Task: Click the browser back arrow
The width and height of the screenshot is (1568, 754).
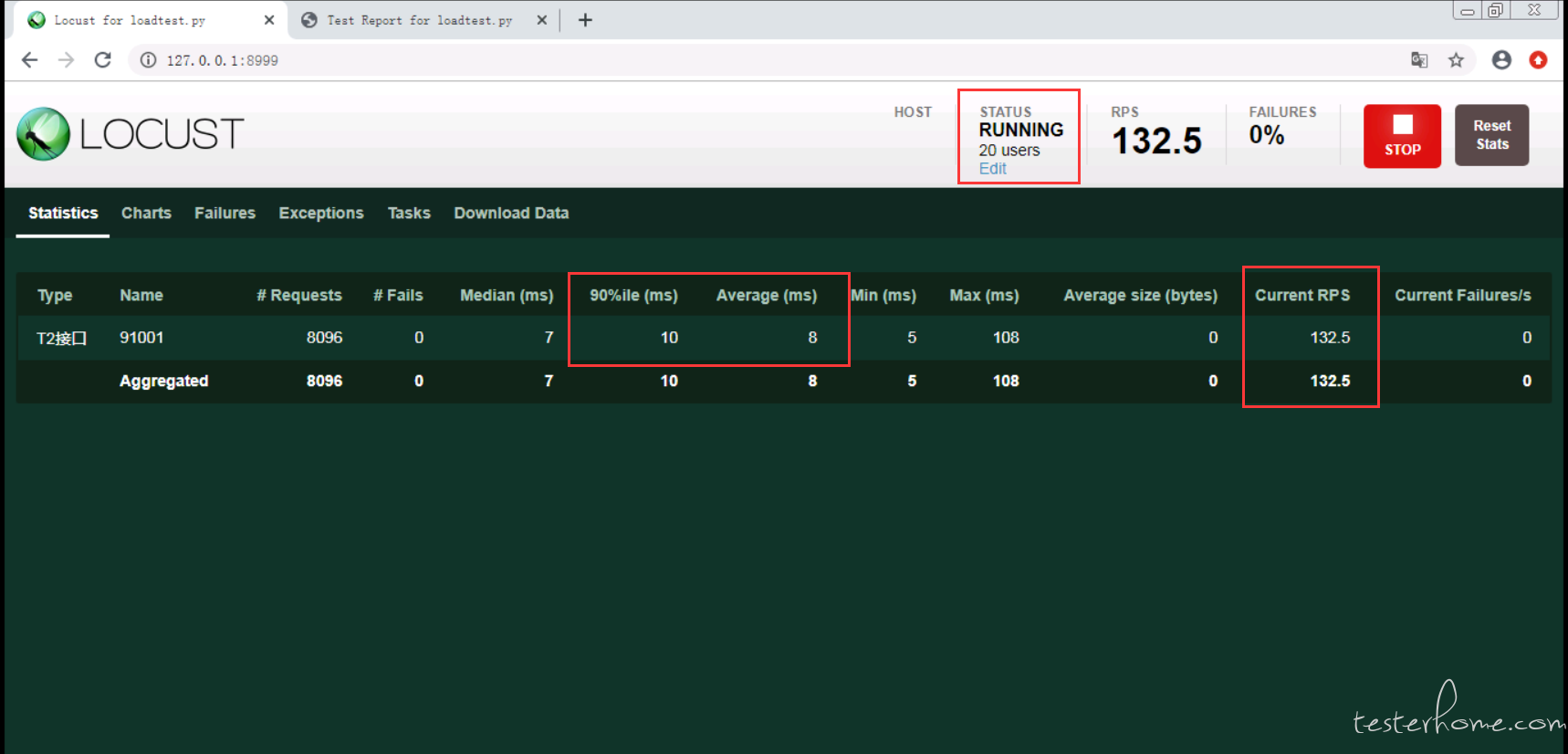Action: [29, 60]
